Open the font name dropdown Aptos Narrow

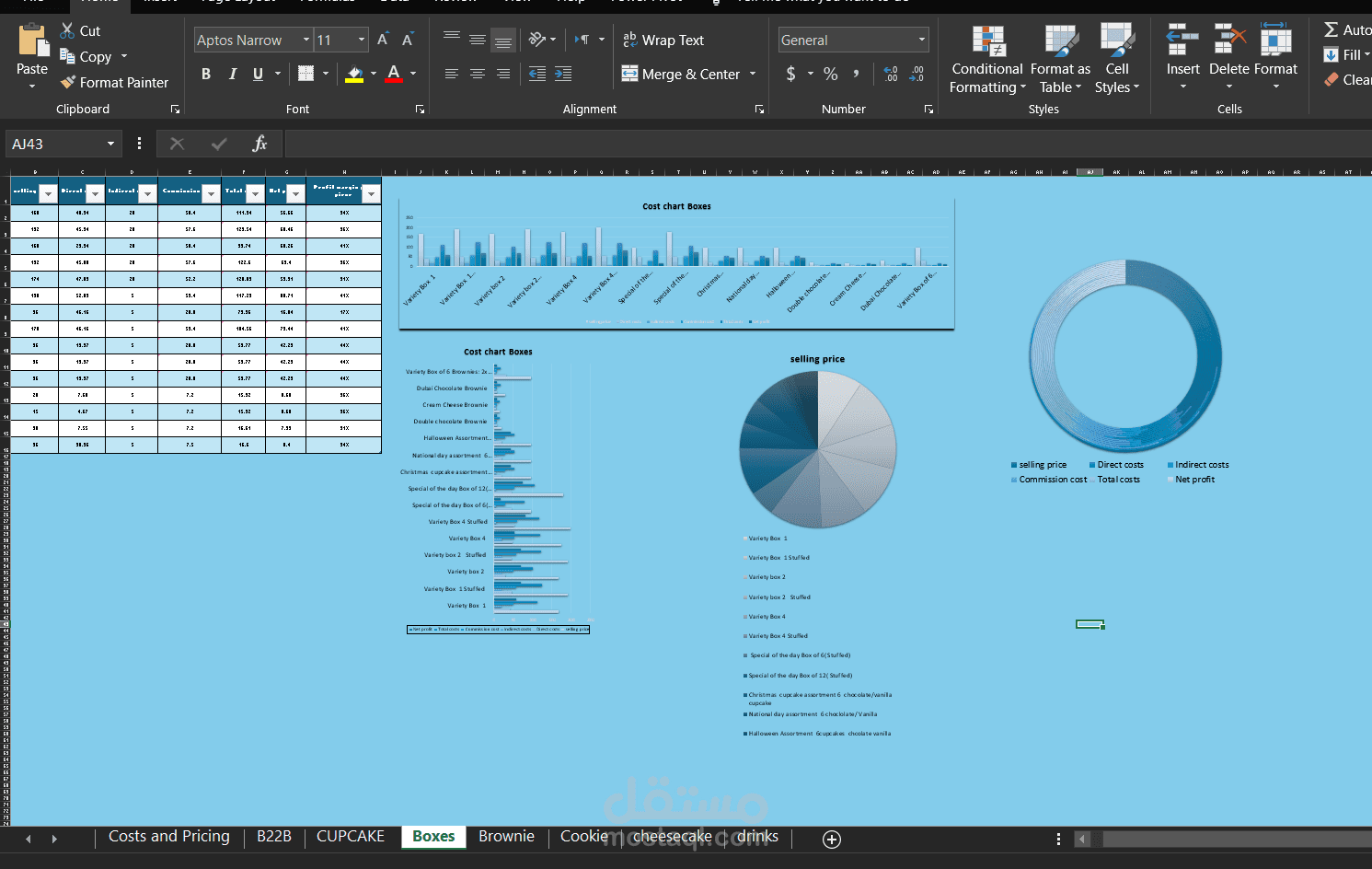click(x=306, y=40)
